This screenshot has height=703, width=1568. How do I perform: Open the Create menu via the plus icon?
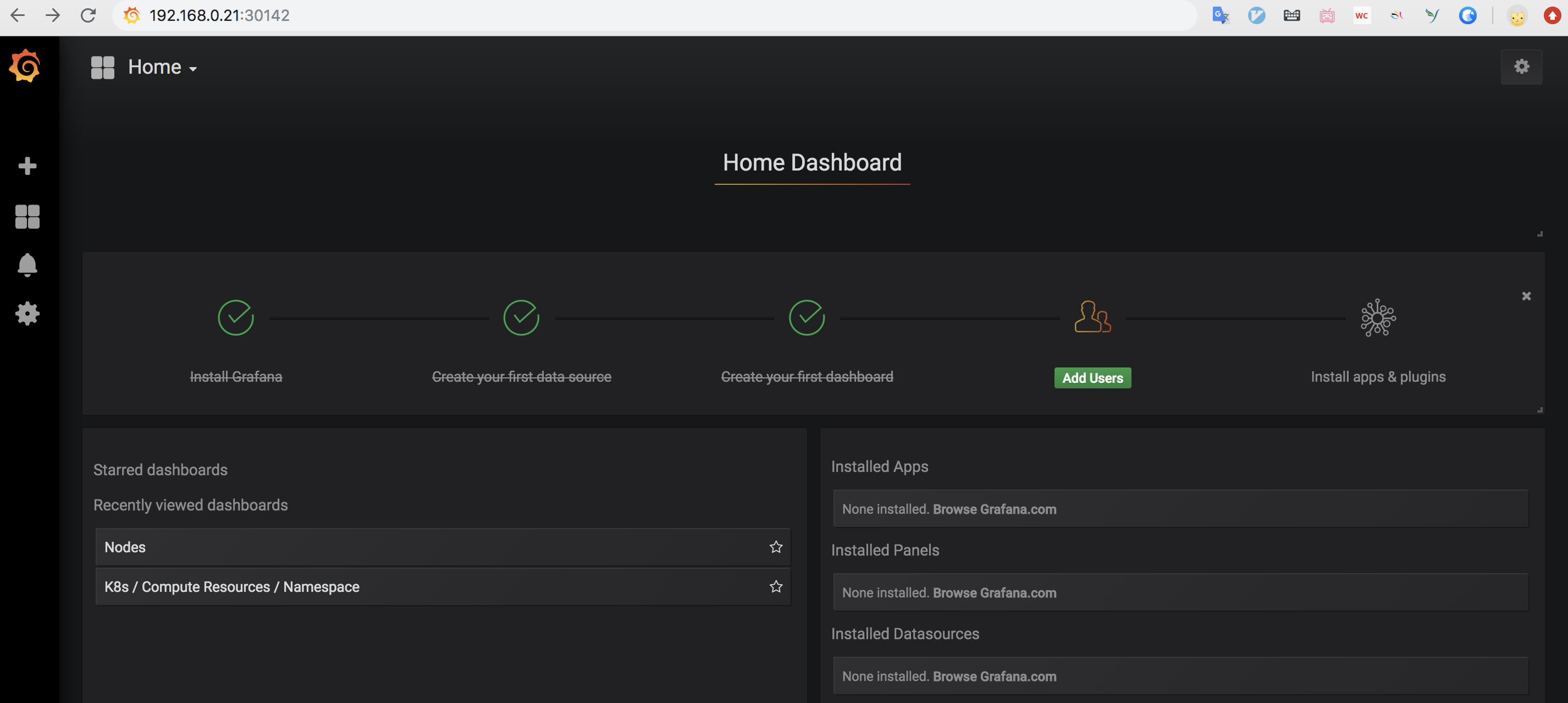(x=27, y=165)
